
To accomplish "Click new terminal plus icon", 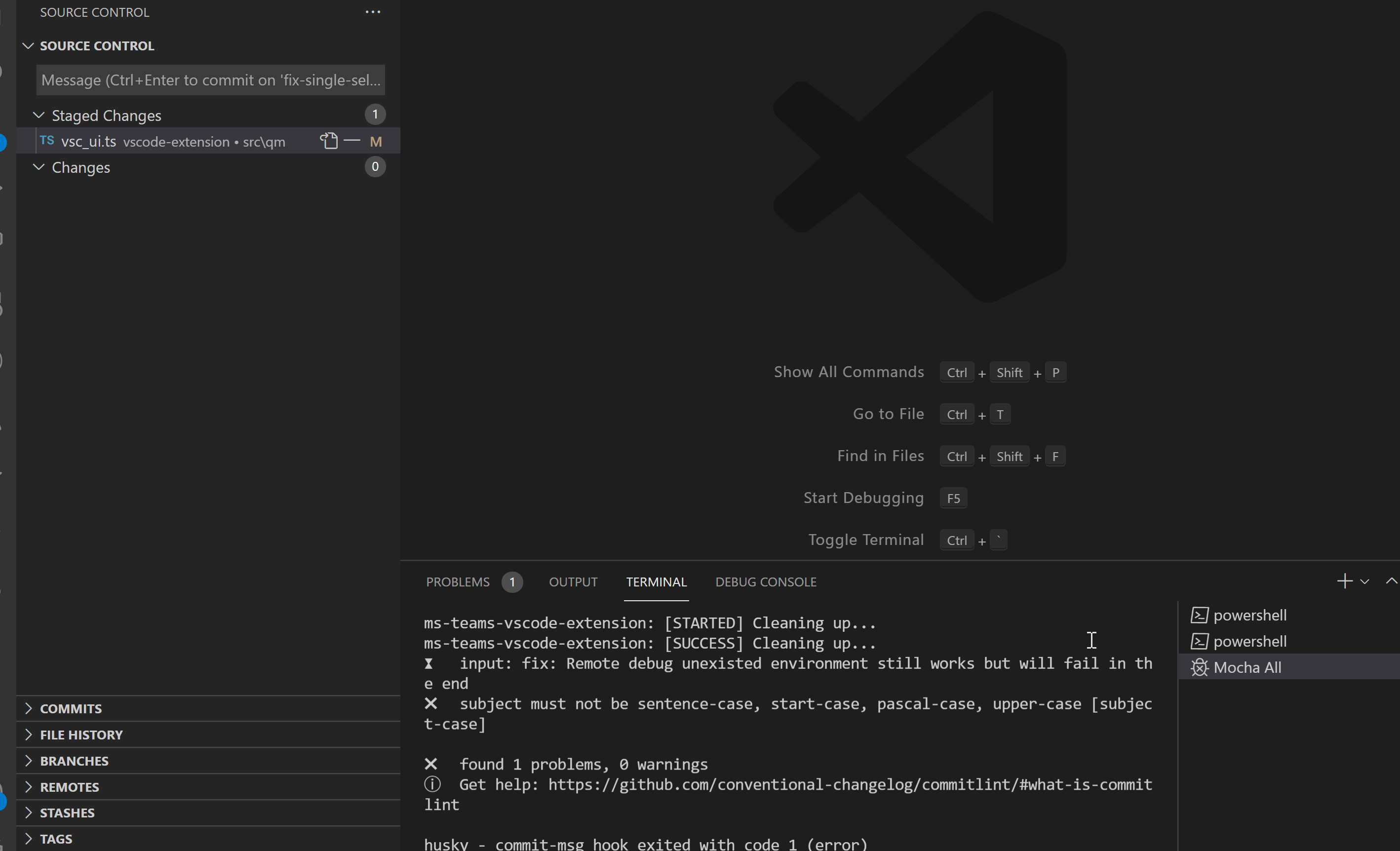I will pyautogui.click(x=1344, y=580).
